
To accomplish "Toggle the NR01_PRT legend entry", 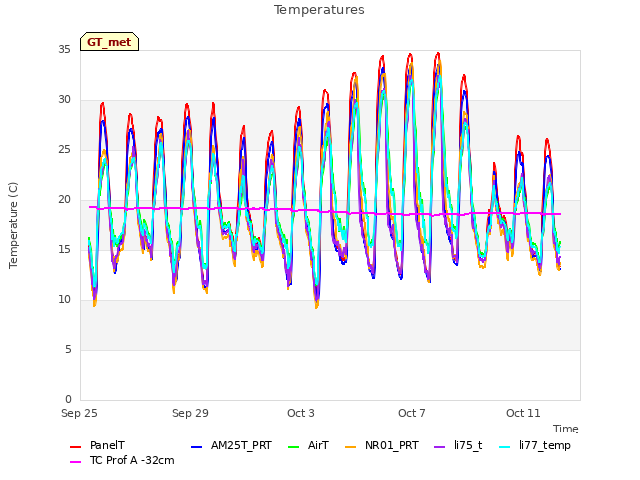I will pyautogui.click(x=382, y=445).
